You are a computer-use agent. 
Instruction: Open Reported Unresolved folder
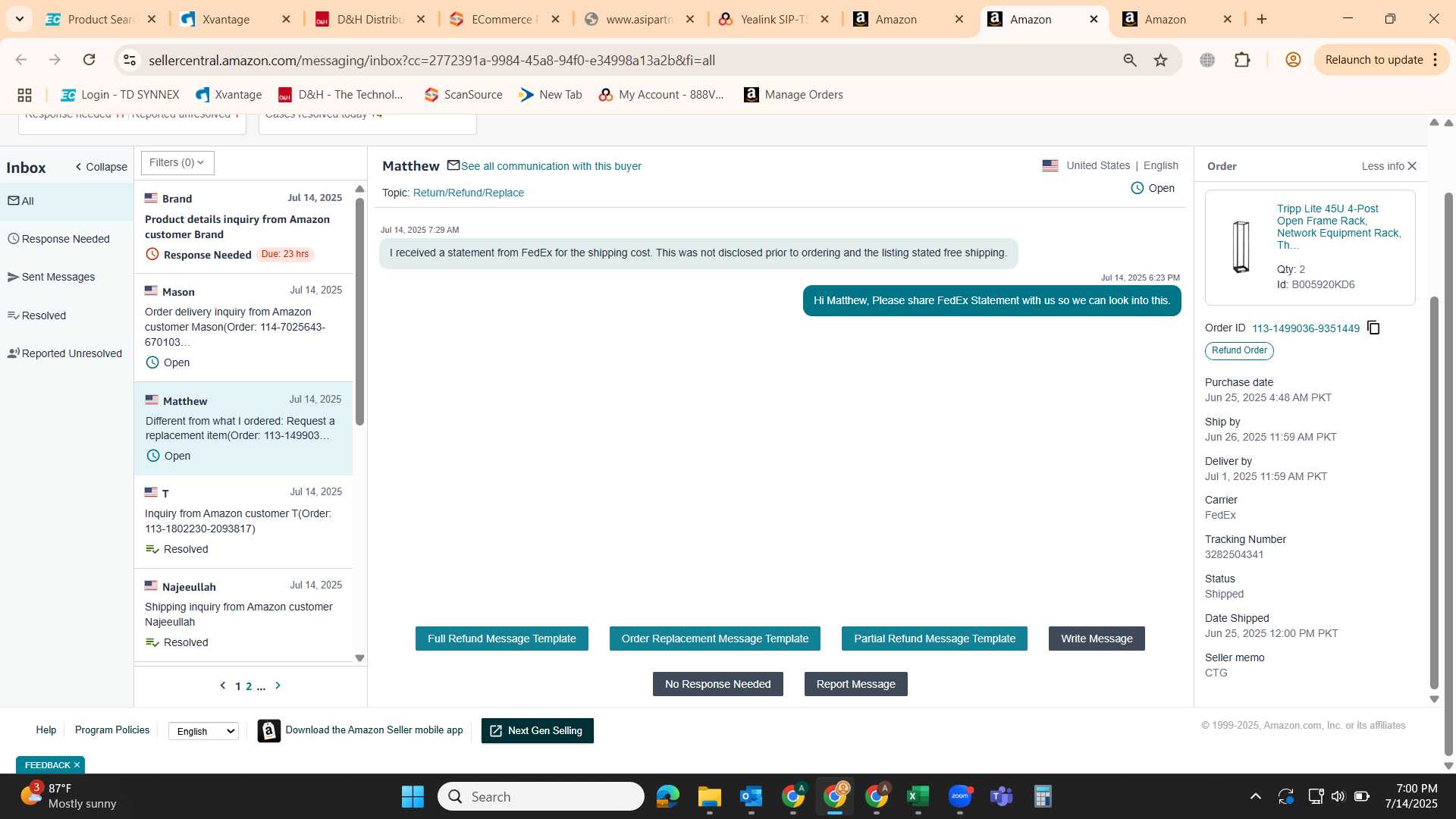pos(67,353)
